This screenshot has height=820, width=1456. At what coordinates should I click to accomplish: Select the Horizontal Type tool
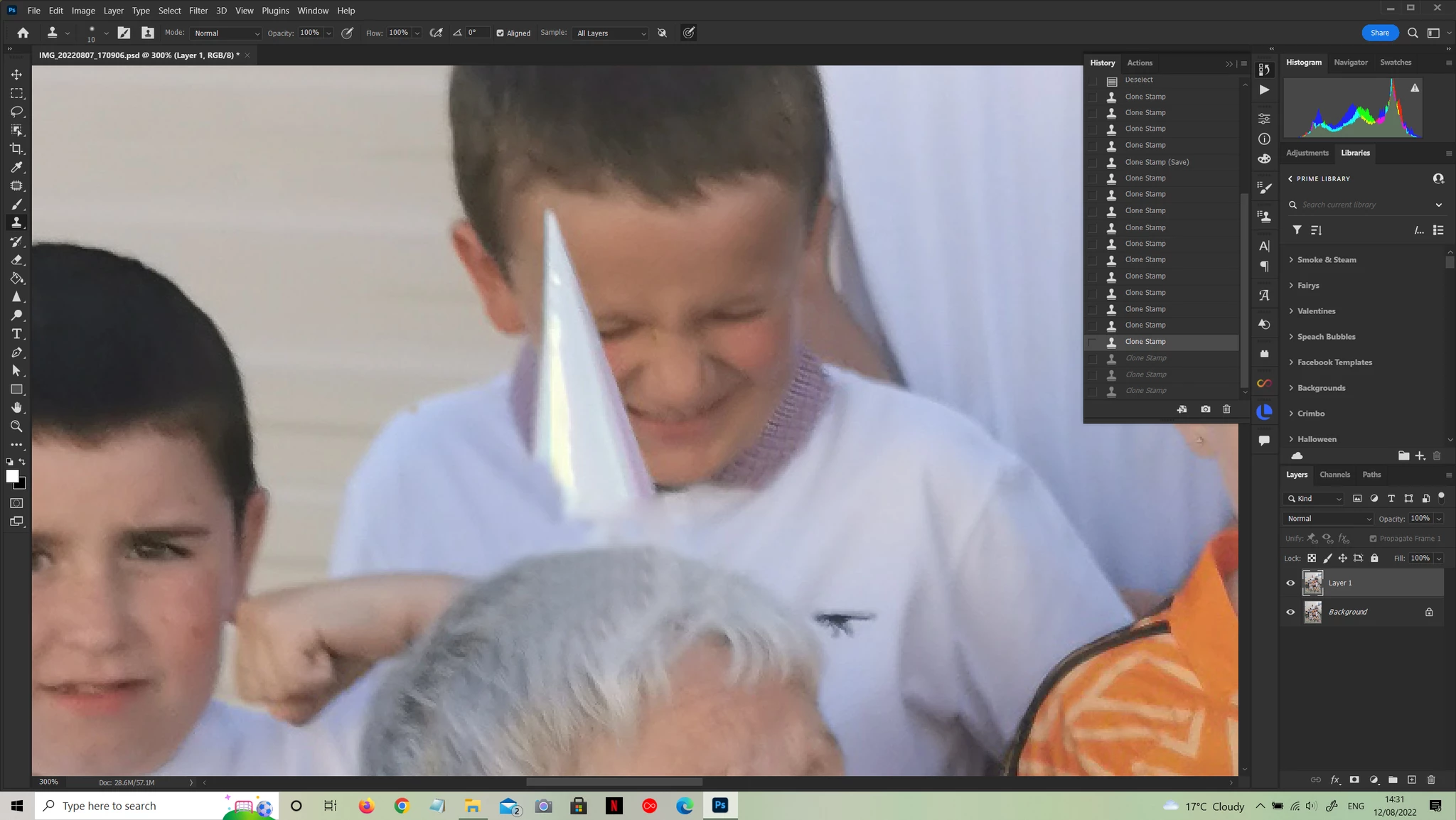tap(16, 334)
